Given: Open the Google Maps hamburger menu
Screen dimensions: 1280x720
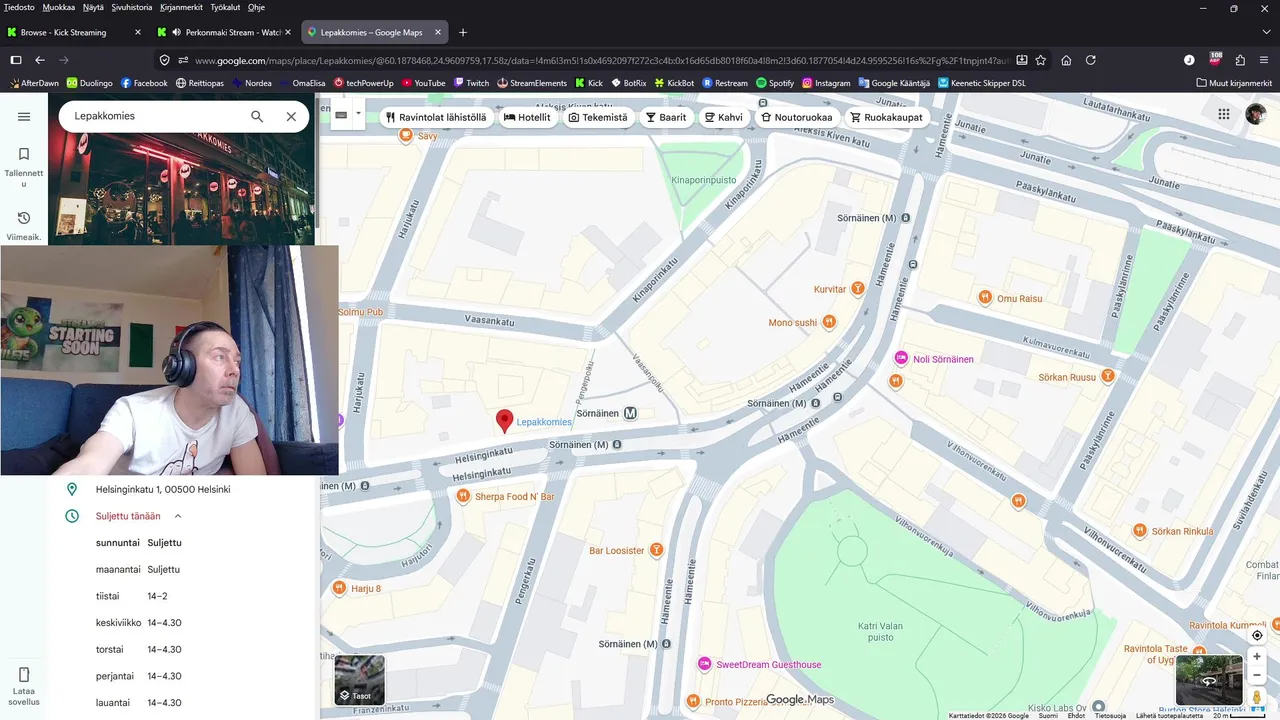Looking at the screenshot, I should tap(24, 116).
